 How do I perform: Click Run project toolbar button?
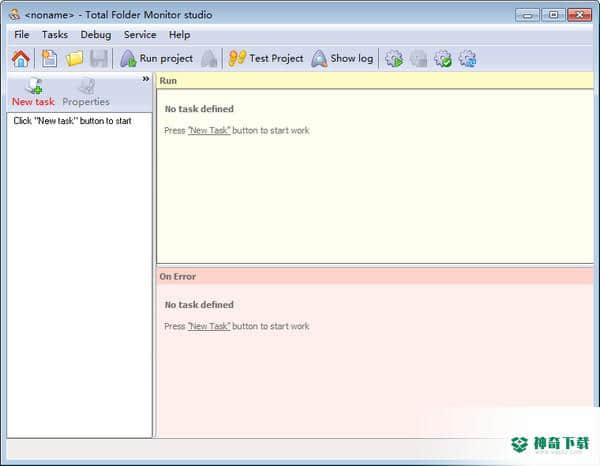156,59
